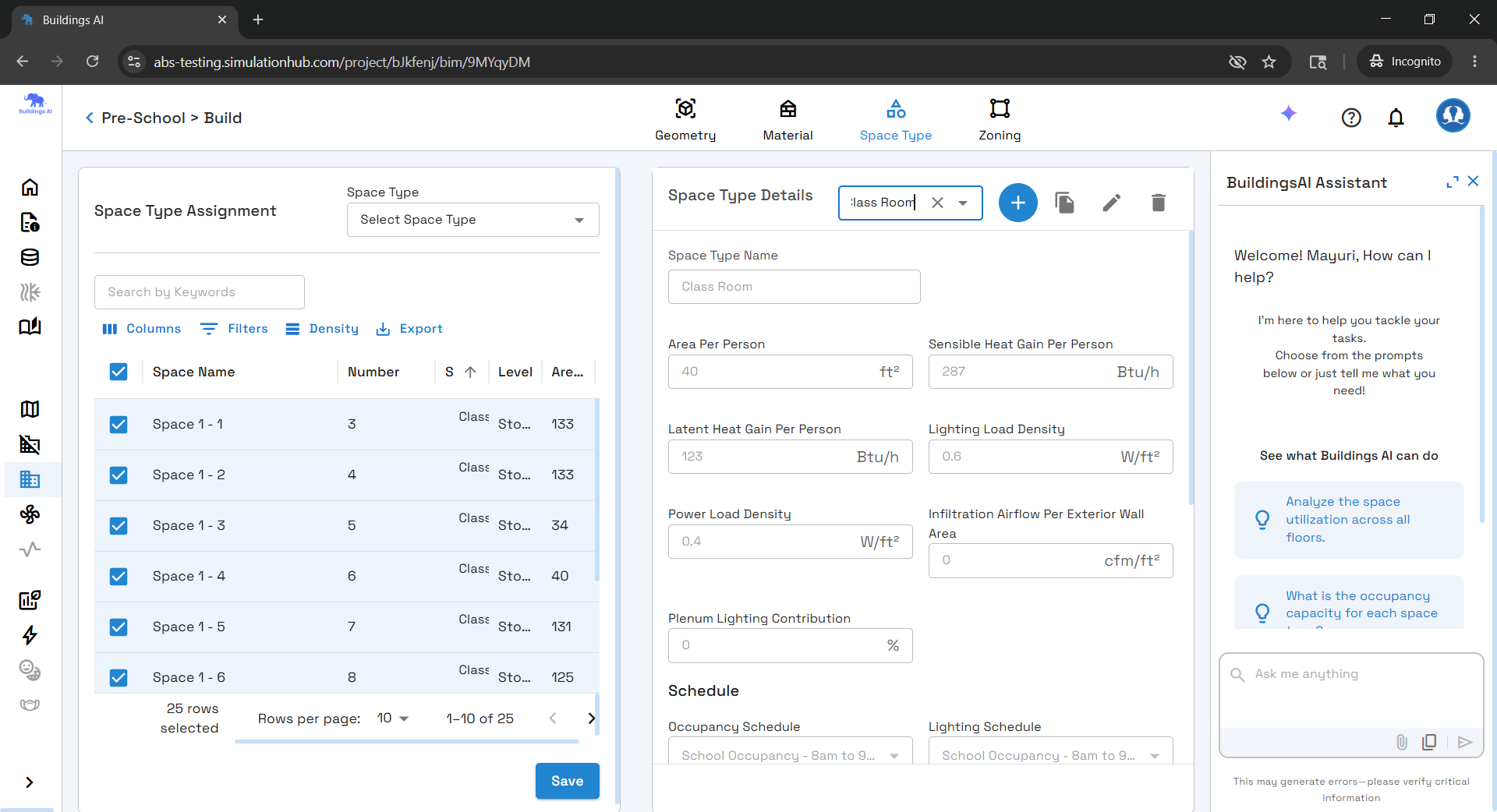Open the AI sparkle assistant icon
The width and height of the screenshot is (1497, 812).
1289,114
